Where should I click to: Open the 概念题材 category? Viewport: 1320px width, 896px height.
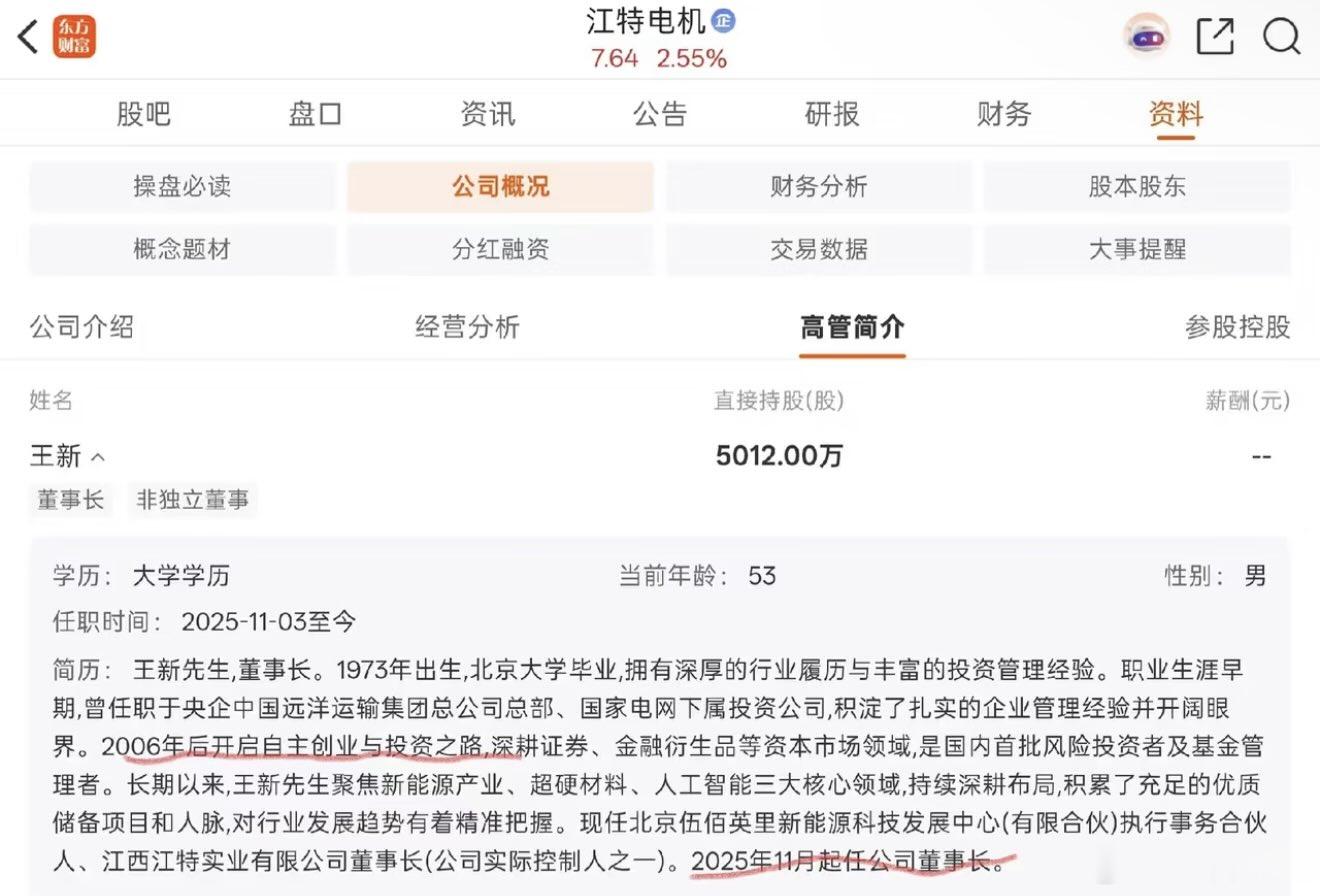pos(182,249)
